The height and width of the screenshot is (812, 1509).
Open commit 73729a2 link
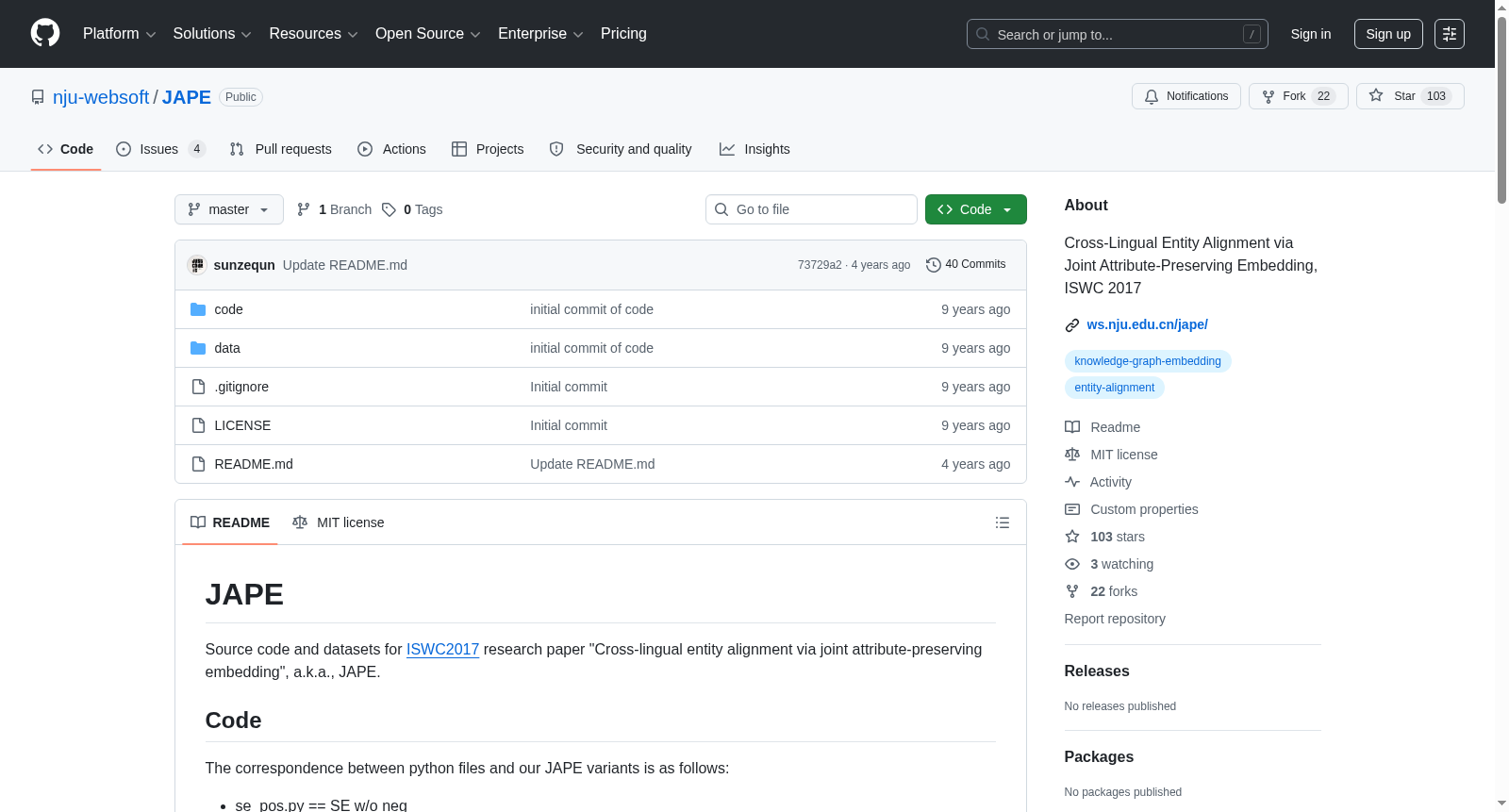pos(820,265)
